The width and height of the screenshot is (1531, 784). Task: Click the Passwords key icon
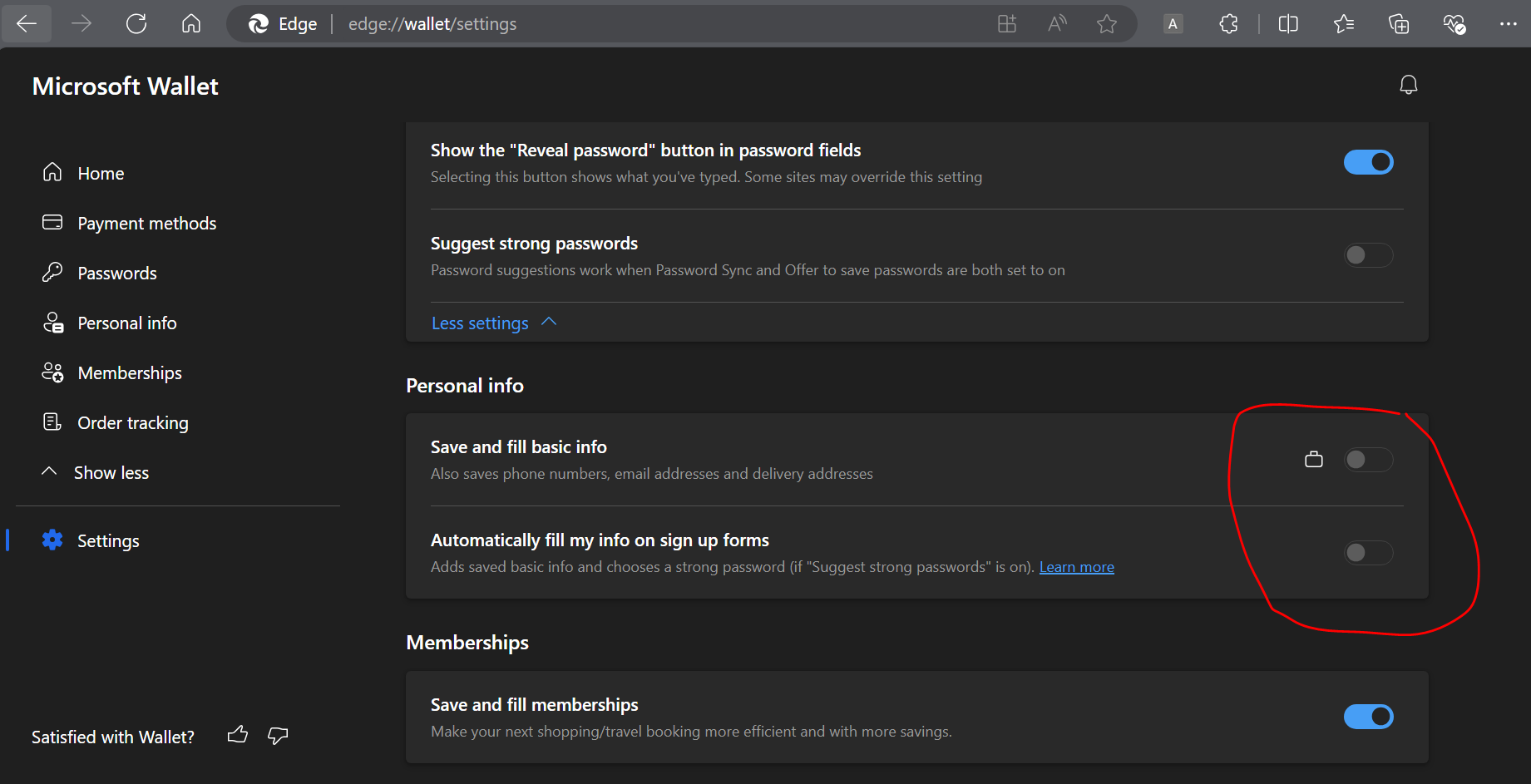(x=52, y=272)
